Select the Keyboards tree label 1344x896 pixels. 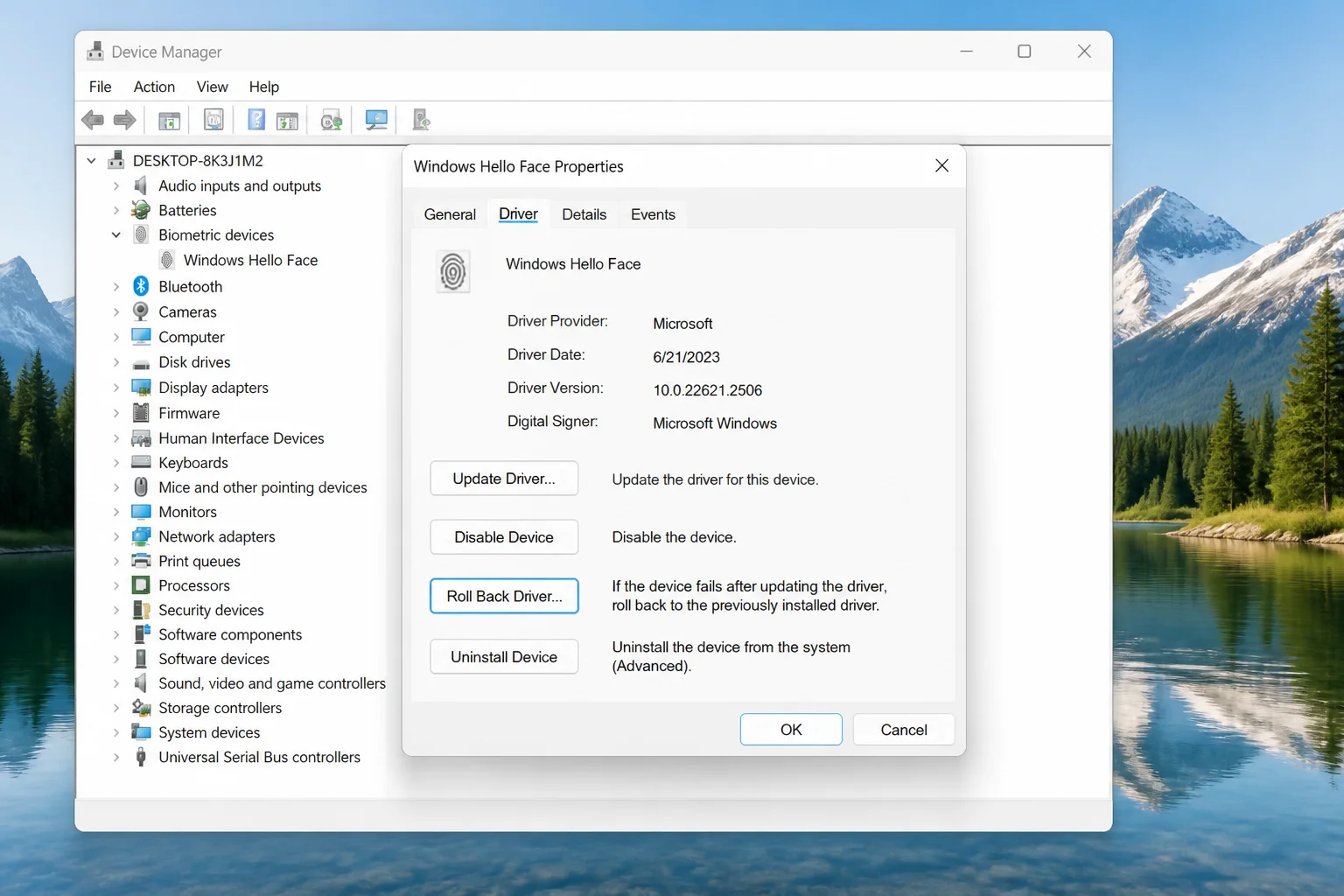pos(193,463)
